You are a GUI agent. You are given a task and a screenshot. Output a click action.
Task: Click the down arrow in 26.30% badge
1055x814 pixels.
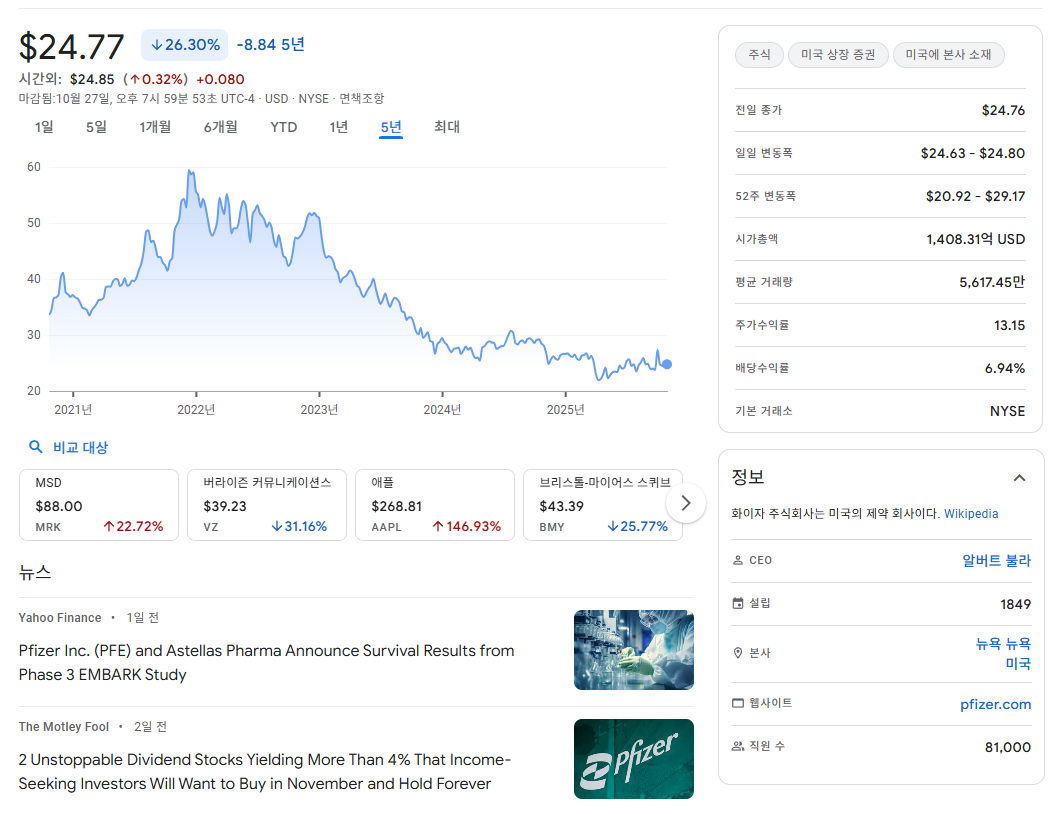click(x=156, y=45)
